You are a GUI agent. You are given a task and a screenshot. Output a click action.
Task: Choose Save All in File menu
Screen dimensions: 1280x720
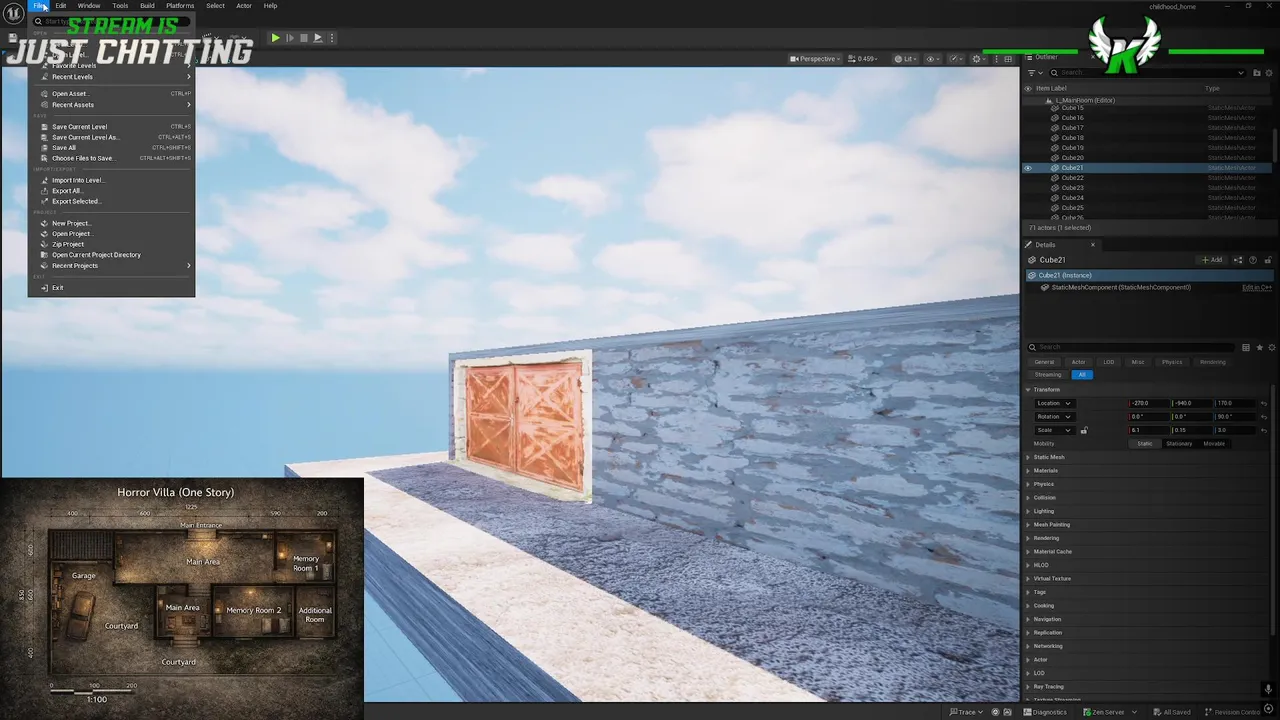pos(111,148)
